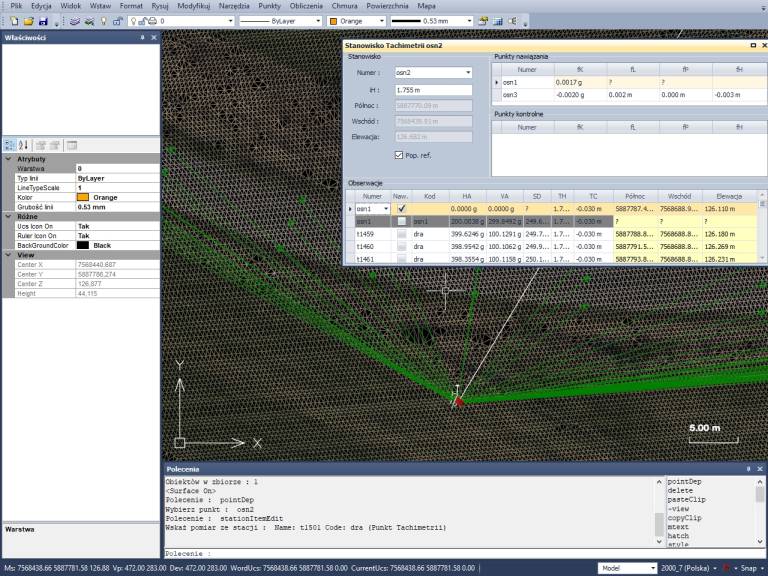The height and width of the screenshot is (576, 768).
Task: Click the Elewacja column header in Obserwacje
Action: pyautogui.click(x=727, y=196)
